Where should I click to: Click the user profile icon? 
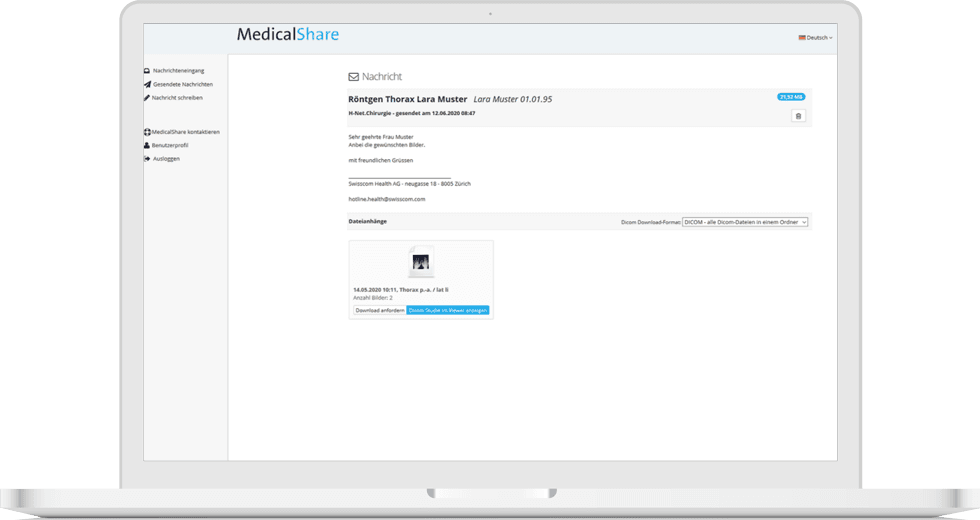tap(147, 146)
